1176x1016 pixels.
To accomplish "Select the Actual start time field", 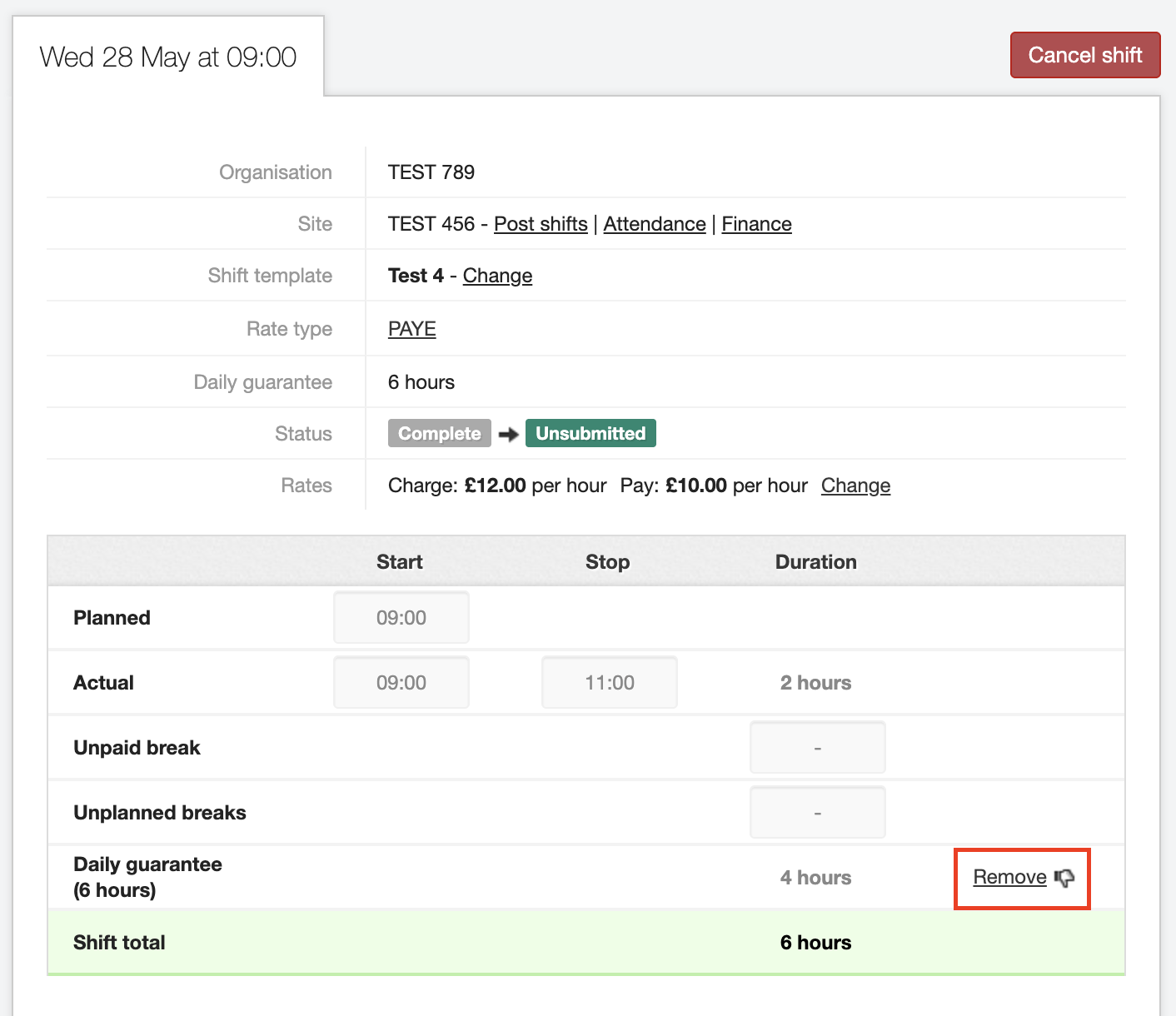I will (401, 683).
